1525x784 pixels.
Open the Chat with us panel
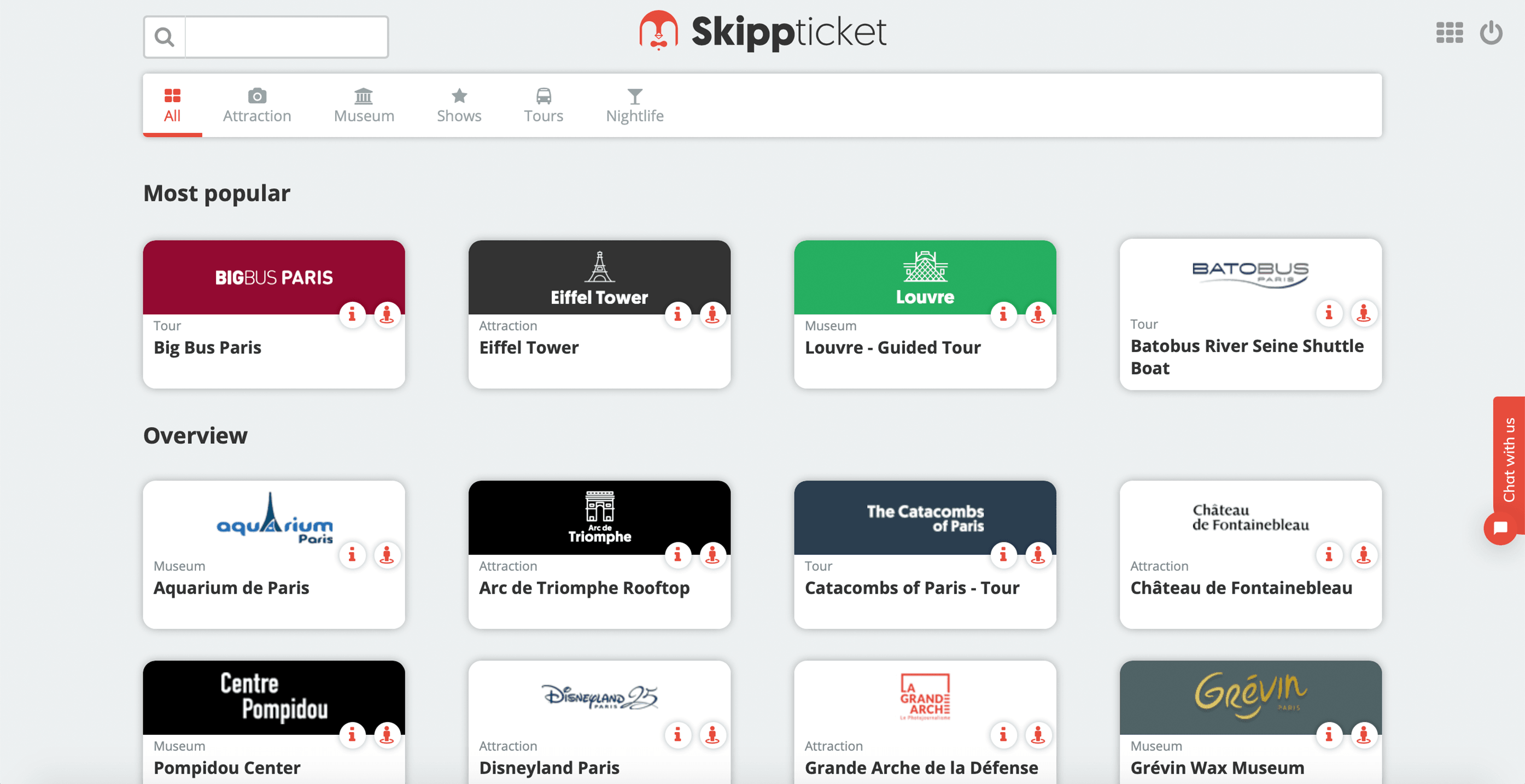tap(1509, 468)
